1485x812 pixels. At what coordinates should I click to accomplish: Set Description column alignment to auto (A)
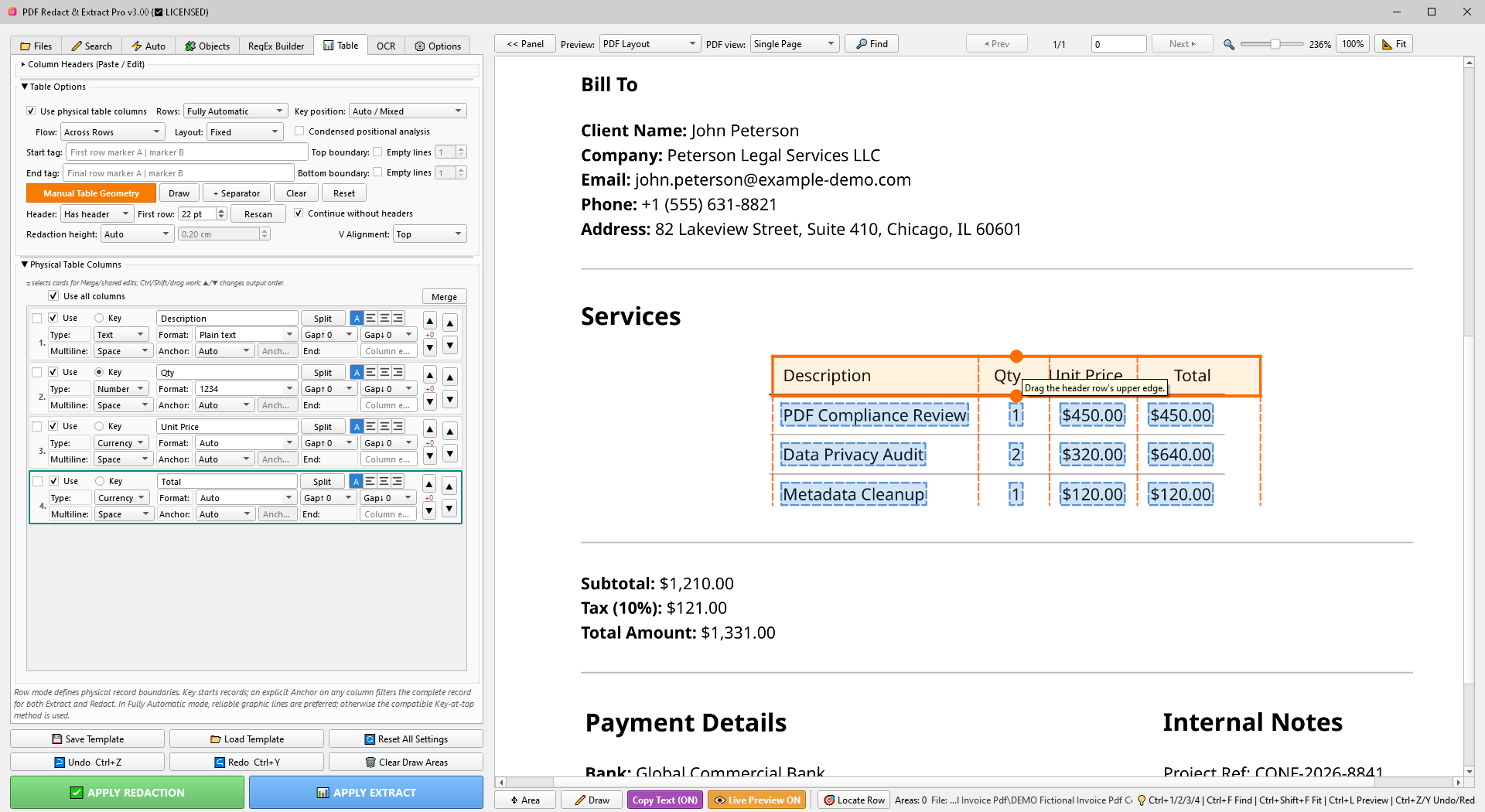(x=357, y=318)
